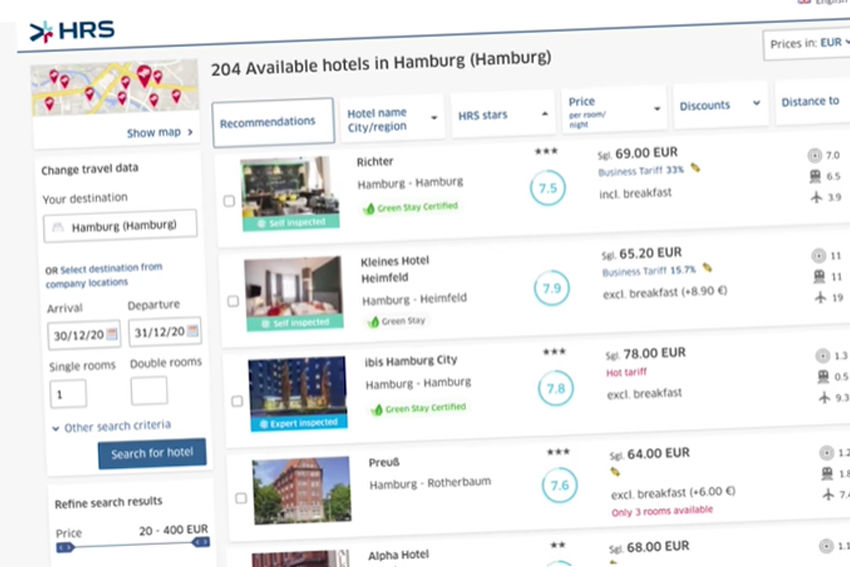
Task: Tick the checkbox for Kleines Hotel Heimfeld
Action: pyautogui.click(x=233, y=301)
